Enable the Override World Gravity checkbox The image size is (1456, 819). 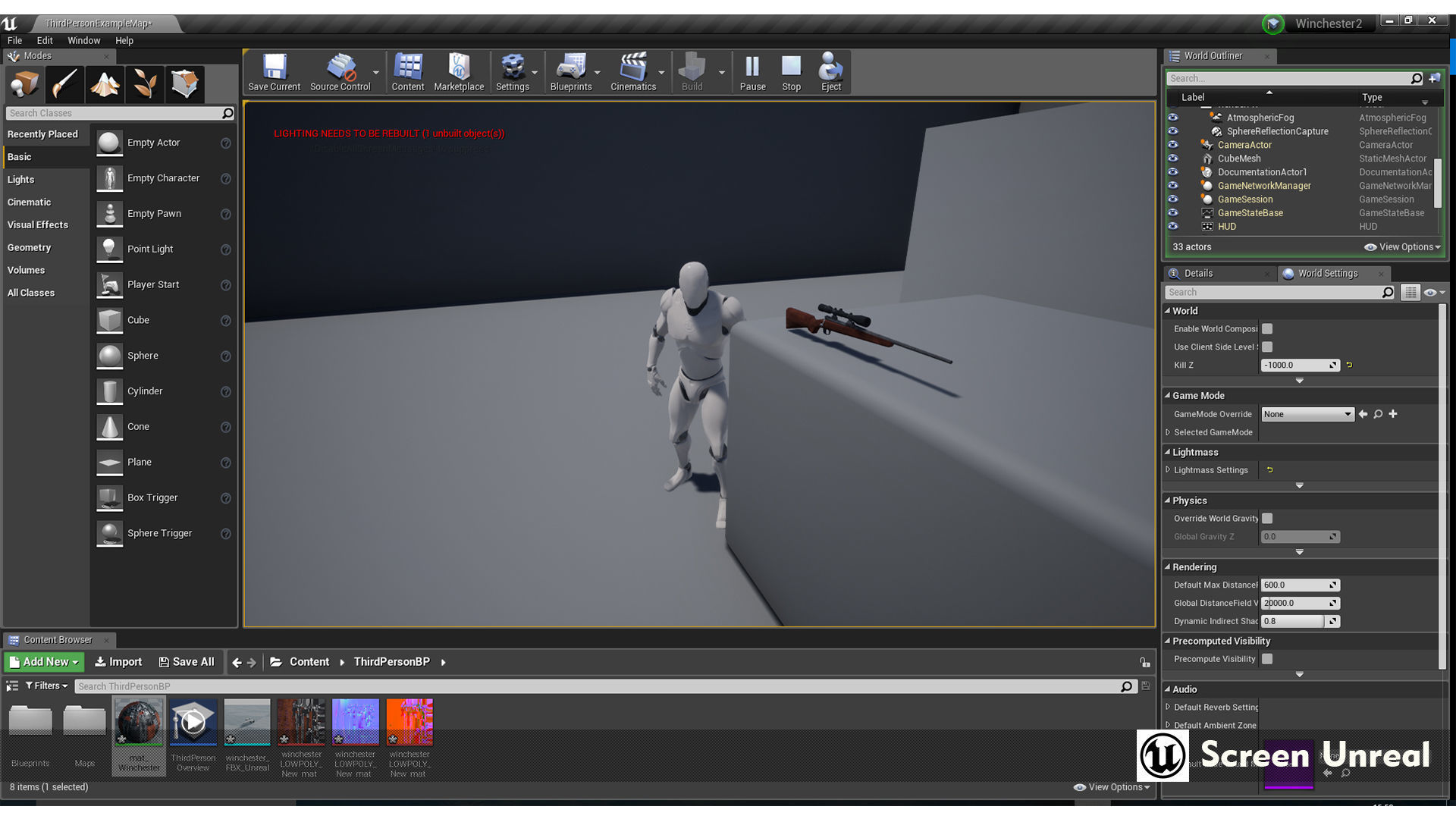click(1267, 519)
